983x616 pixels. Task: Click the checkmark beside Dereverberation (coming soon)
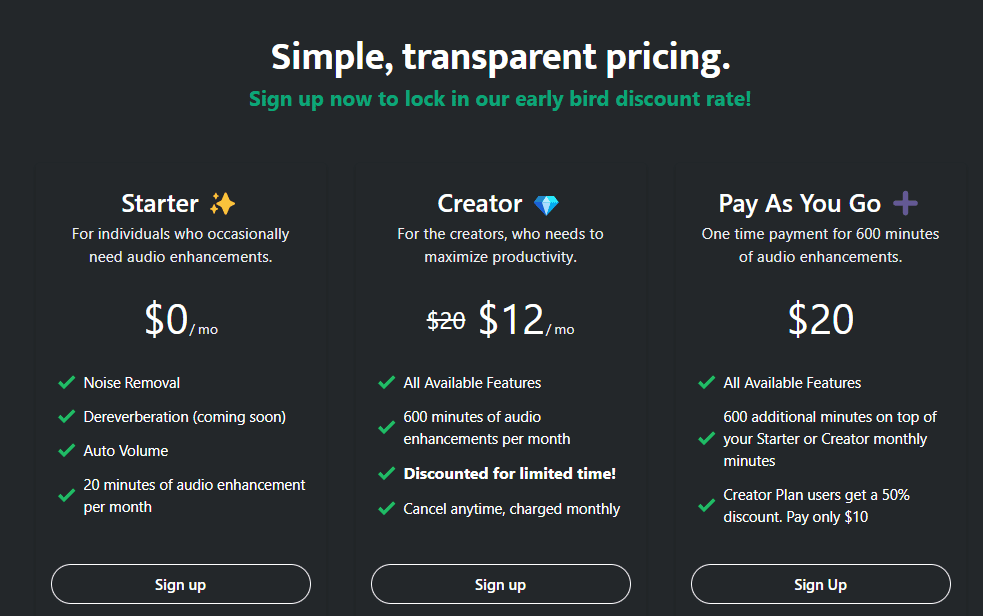[66, 416]
